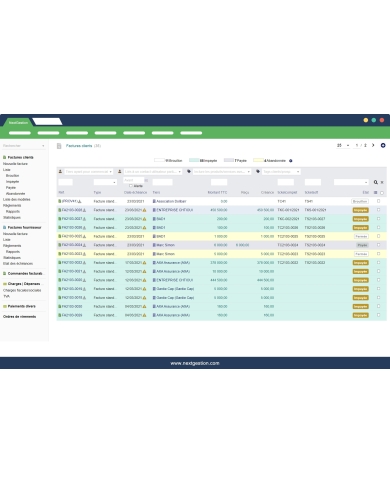Click the magnifier search icon in filter row

tap(376, 182)
